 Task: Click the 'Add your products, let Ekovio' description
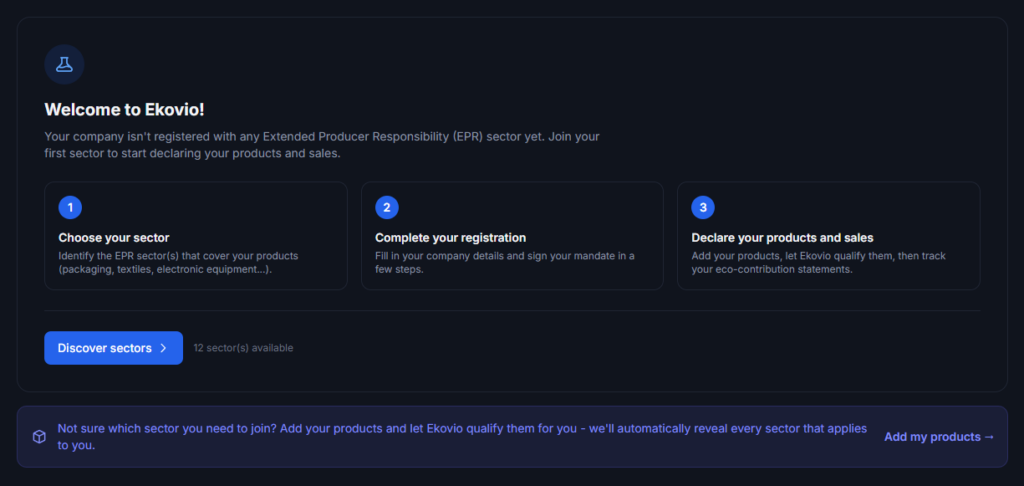(818, 263)
